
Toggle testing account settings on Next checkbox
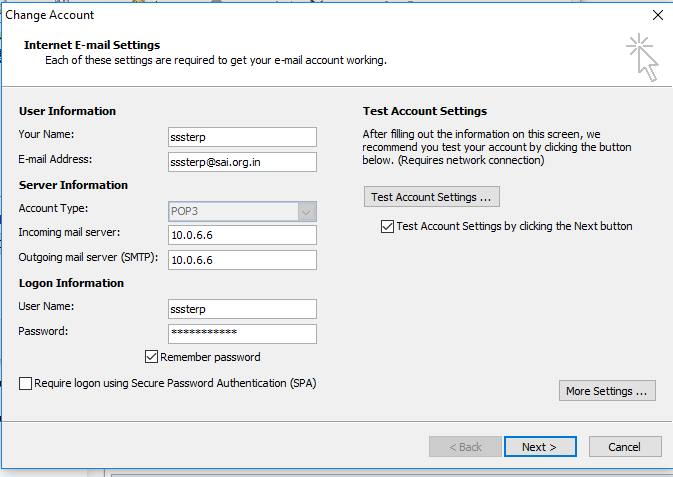tap(388, 227)
